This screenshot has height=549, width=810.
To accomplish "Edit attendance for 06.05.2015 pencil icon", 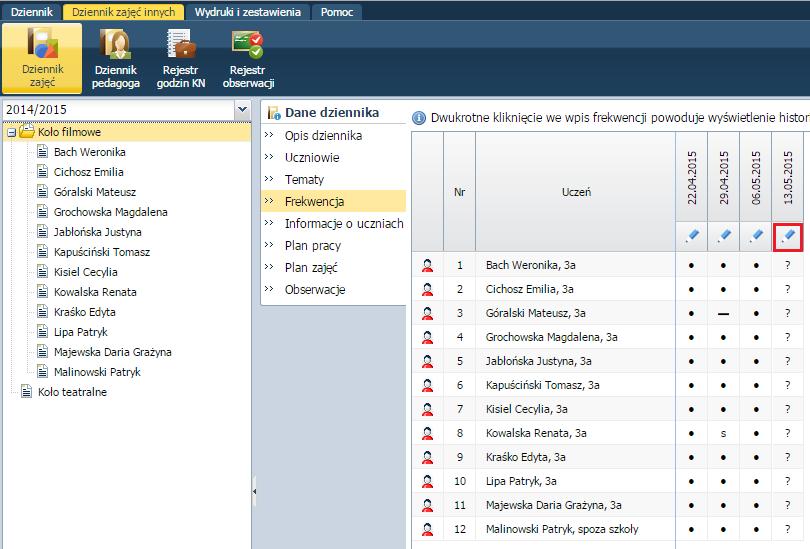I will click(756, 237).
